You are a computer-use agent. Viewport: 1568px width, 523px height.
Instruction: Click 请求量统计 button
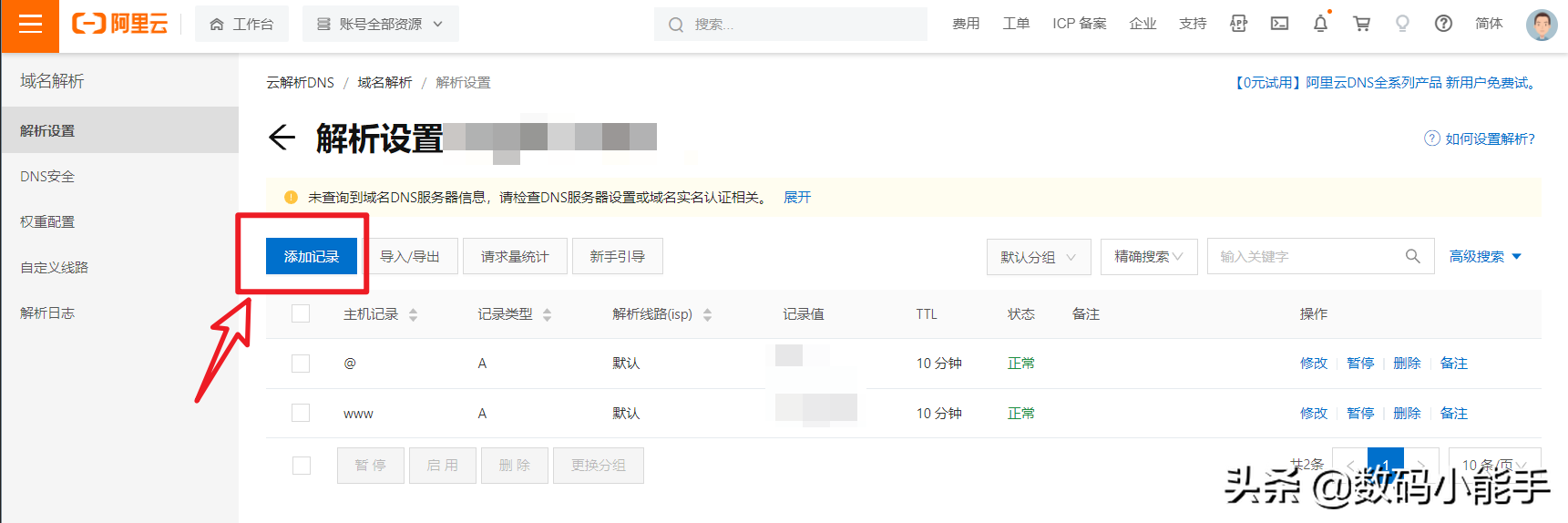coord(515,256)
